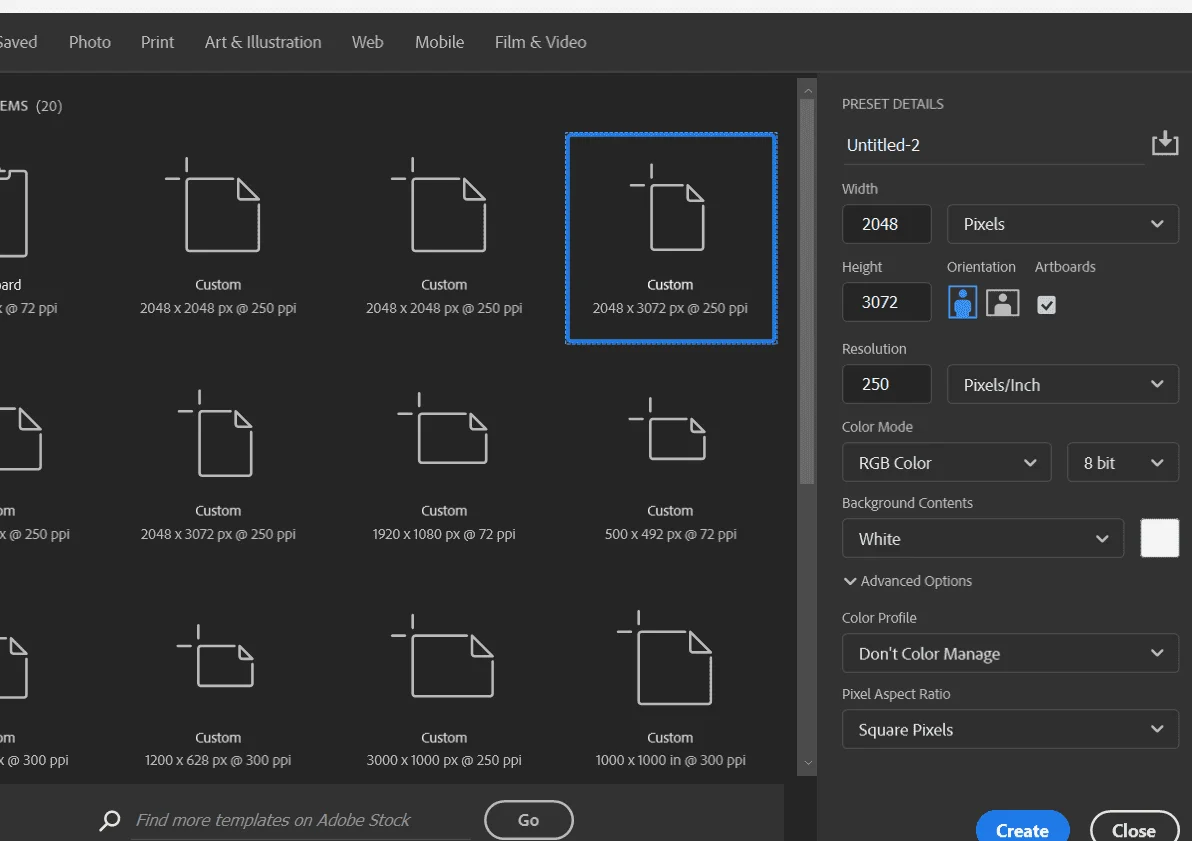Click the Go button
Screen dimensions: 1192x841
(528, 820)
